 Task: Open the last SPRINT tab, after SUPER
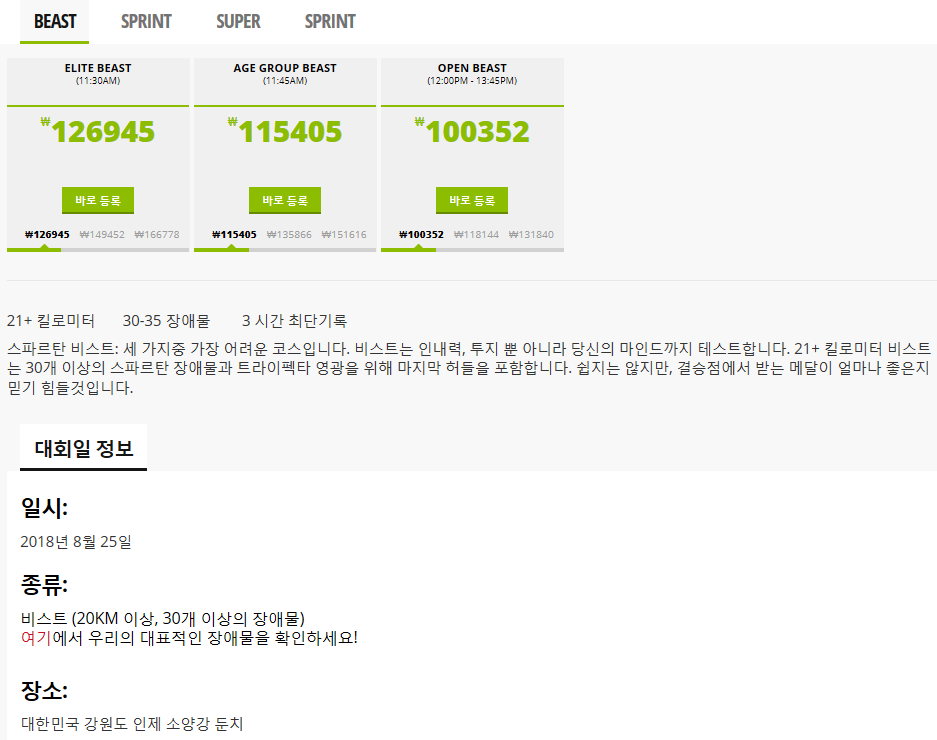pyautogui.click(x=330, y=22)
